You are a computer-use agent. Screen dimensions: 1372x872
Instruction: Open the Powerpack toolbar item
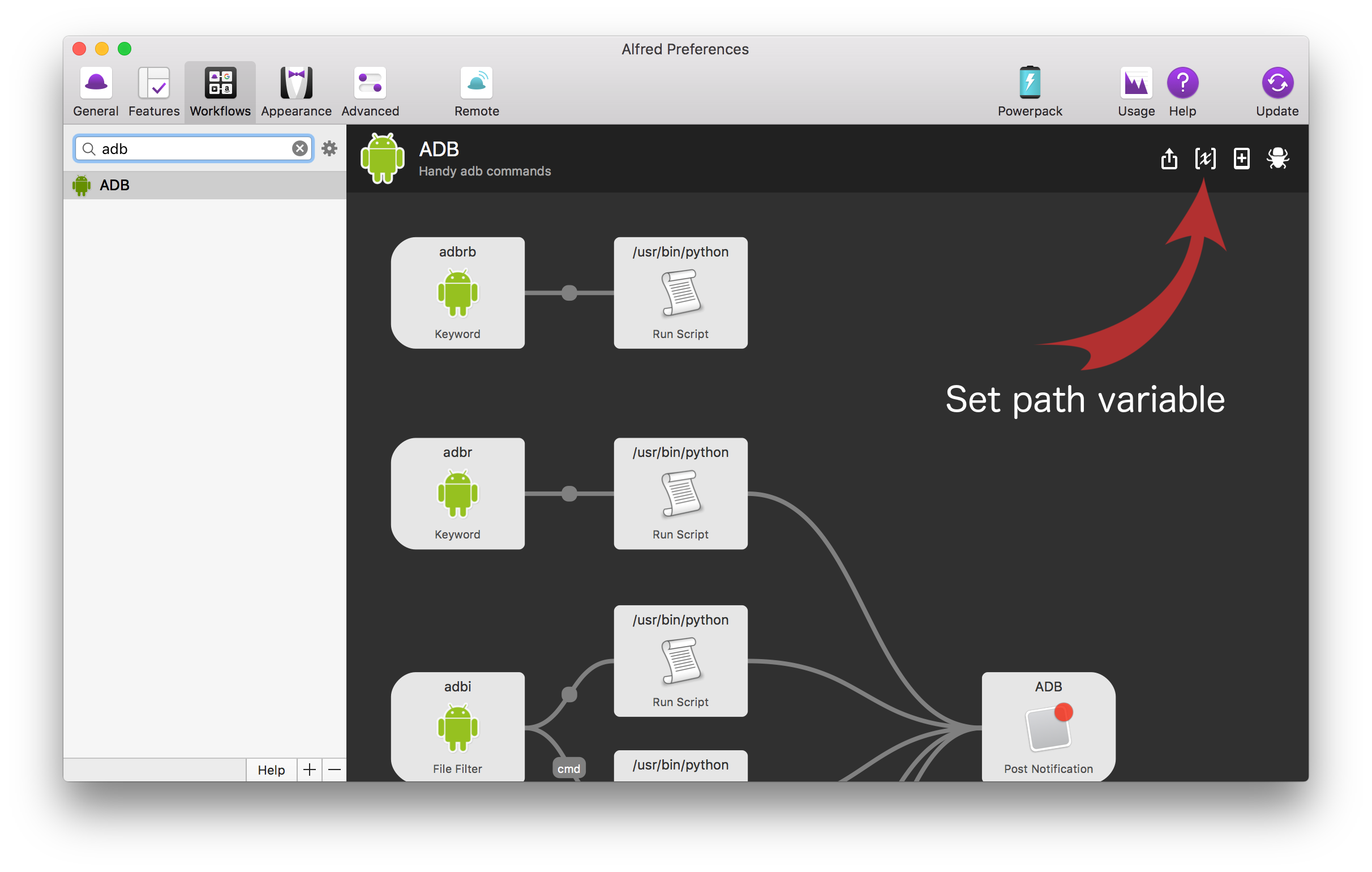tap(1030, 92)
